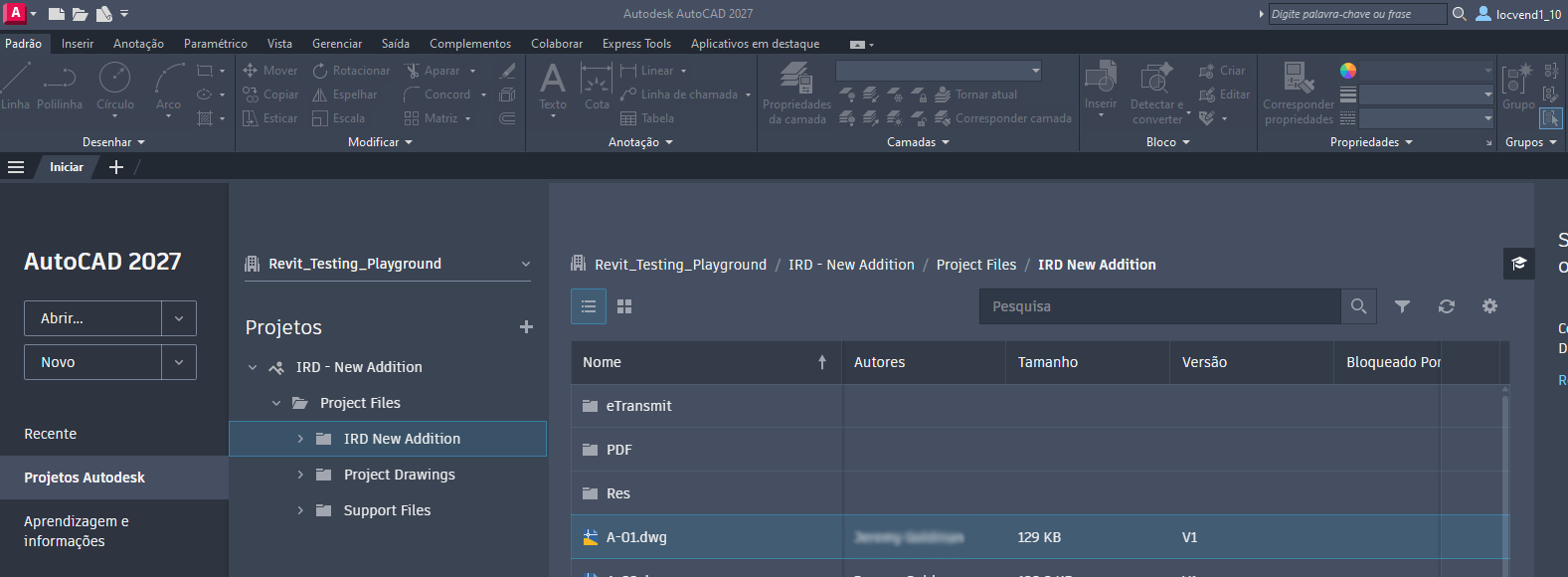This screenshot has height=577, width=1568.
Task: Open the layer name combo box
Action: pos(939,71)
